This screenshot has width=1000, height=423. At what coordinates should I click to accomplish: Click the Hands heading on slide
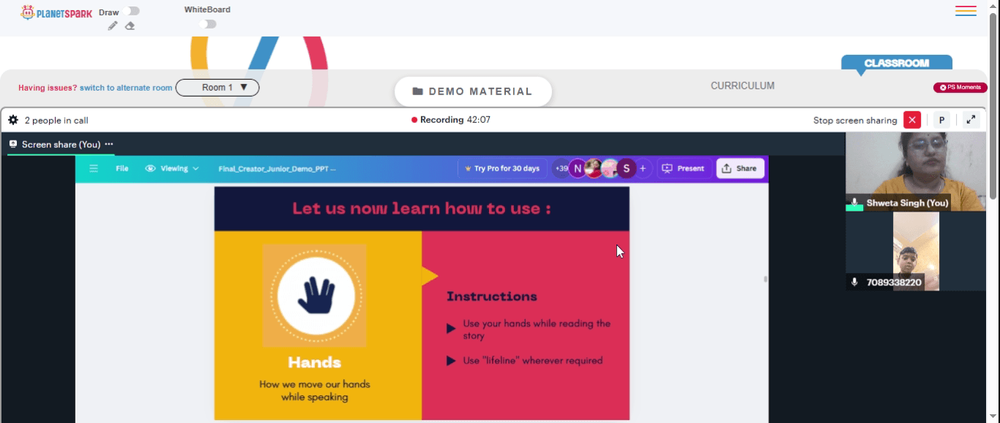click(314, 362)
